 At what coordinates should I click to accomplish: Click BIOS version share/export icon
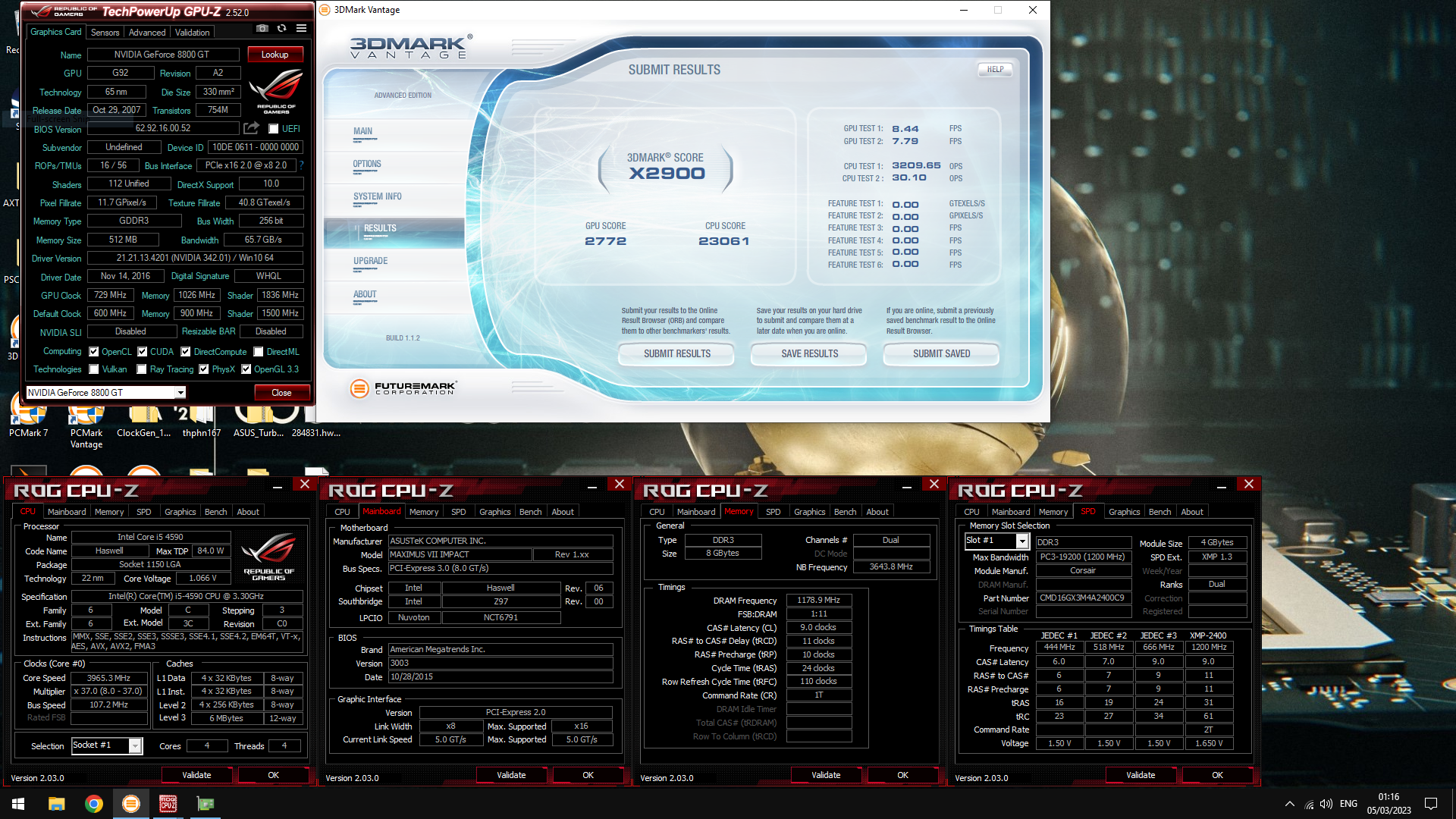[251, 128]
